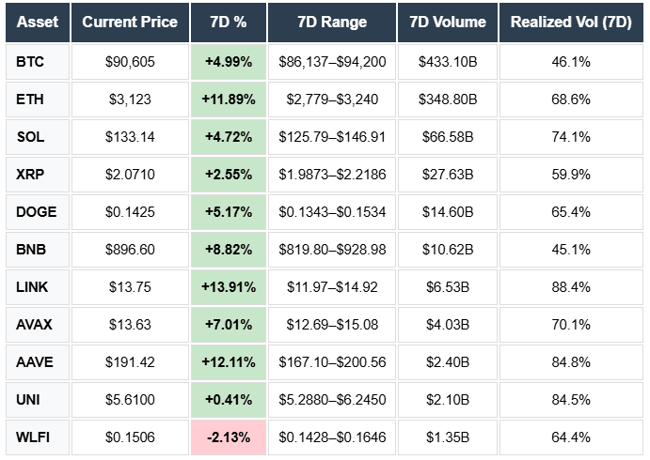Select DOGE's 7D range cell

332,212
